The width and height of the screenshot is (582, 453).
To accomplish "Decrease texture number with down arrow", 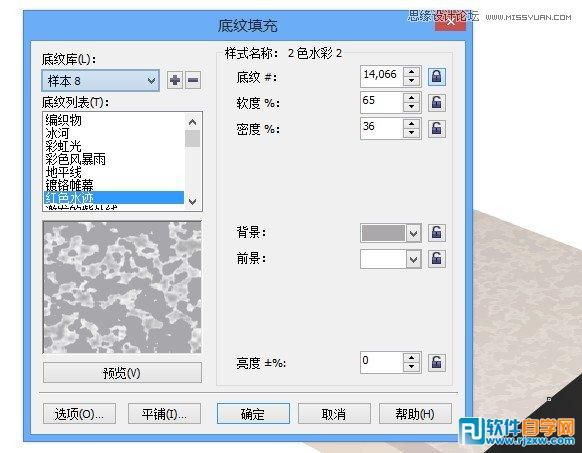I will [x=411, y=81].
